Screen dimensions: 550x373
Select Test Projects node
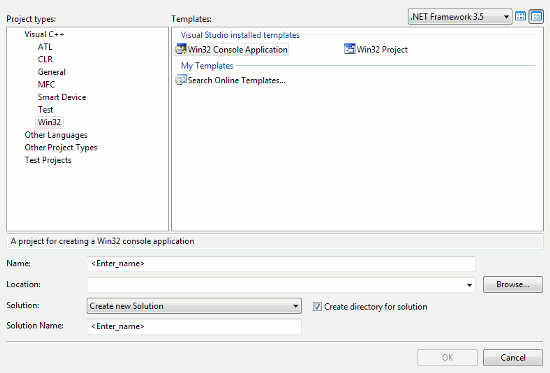[x=48, y=160]
